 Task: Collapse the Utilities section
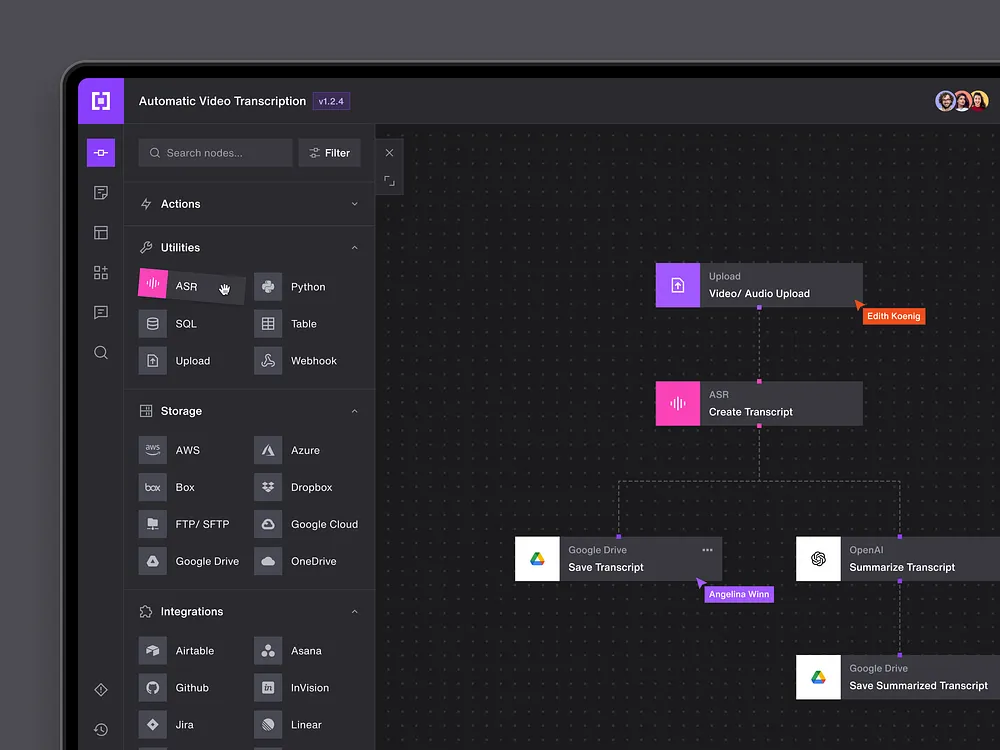click(x=354, y=247)
